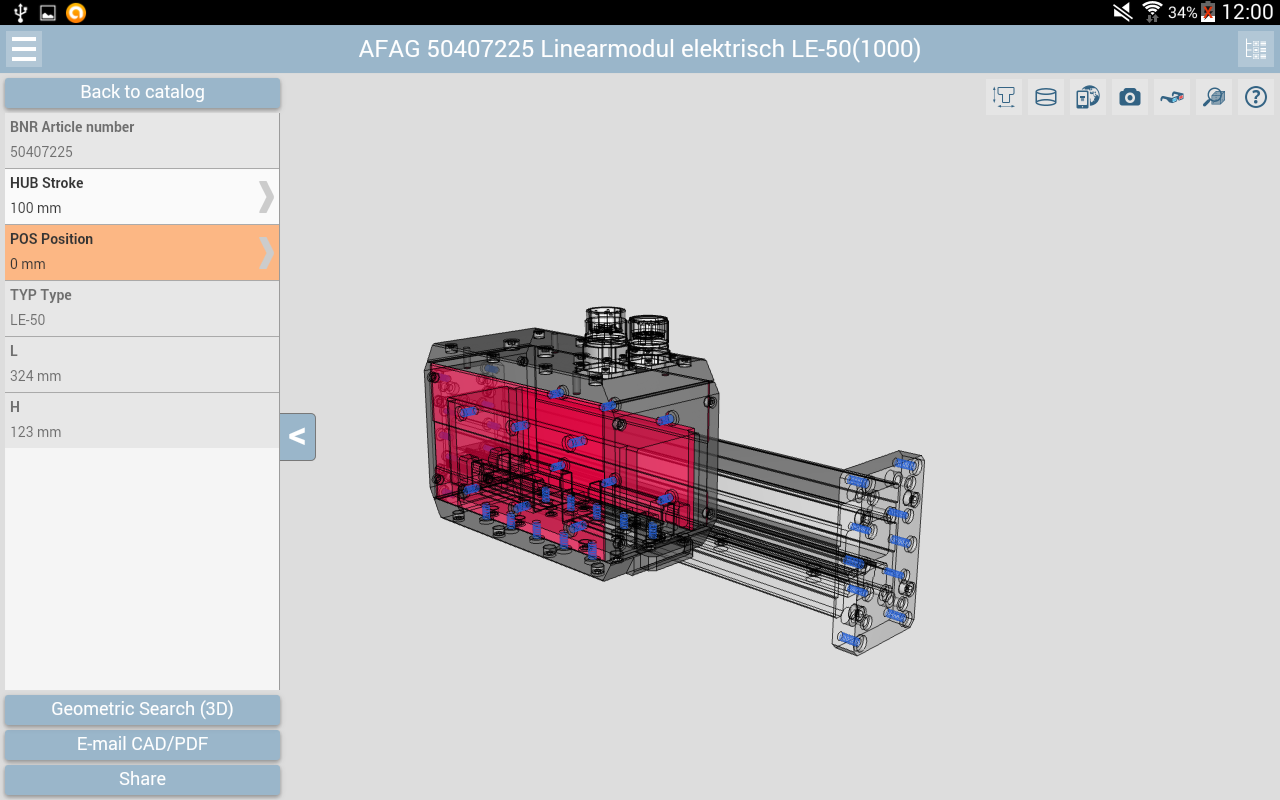Open the hamburger menu
The image size is (1280, 800).
tap(24, 49)
